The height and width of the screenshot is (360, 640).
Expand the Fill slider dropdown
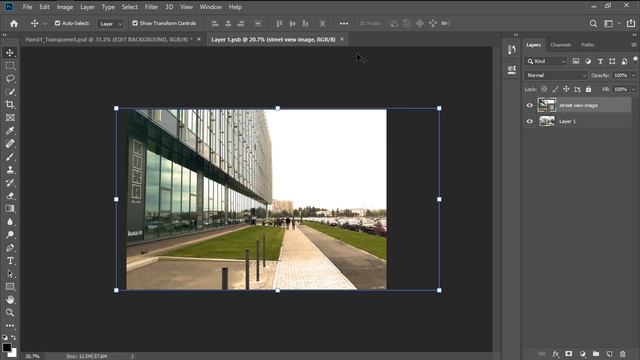tap(633, 89)
